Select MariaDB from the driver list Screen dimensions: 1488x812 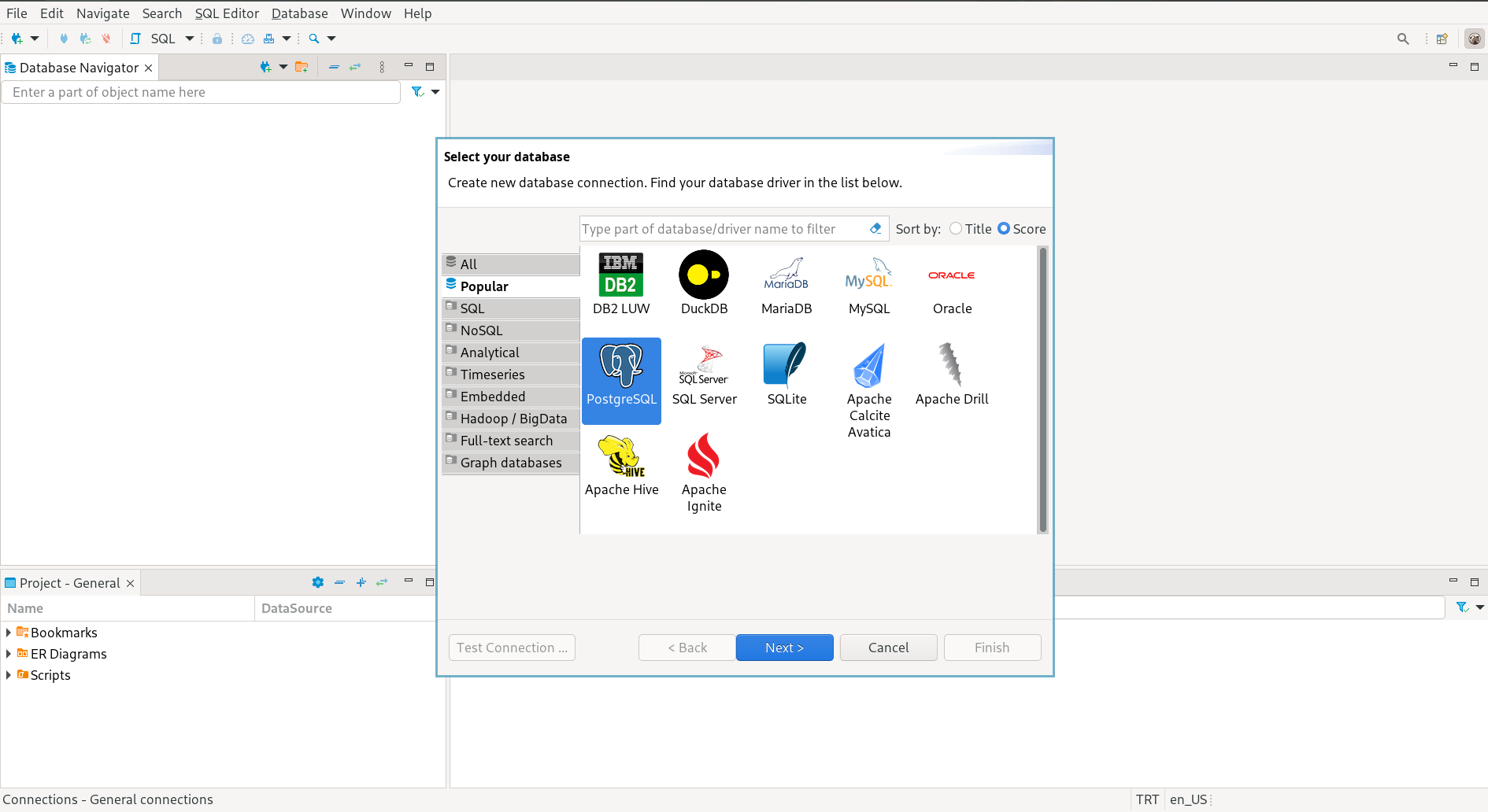pos(787,283)
